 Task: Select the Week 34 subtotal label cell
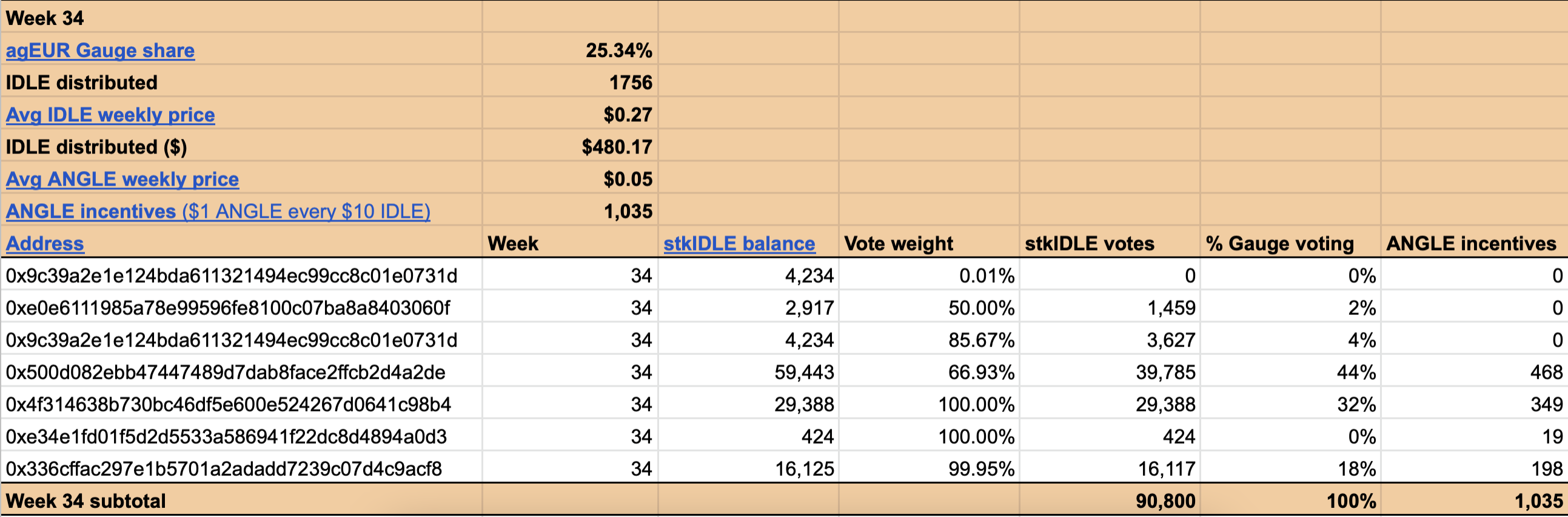242,501
